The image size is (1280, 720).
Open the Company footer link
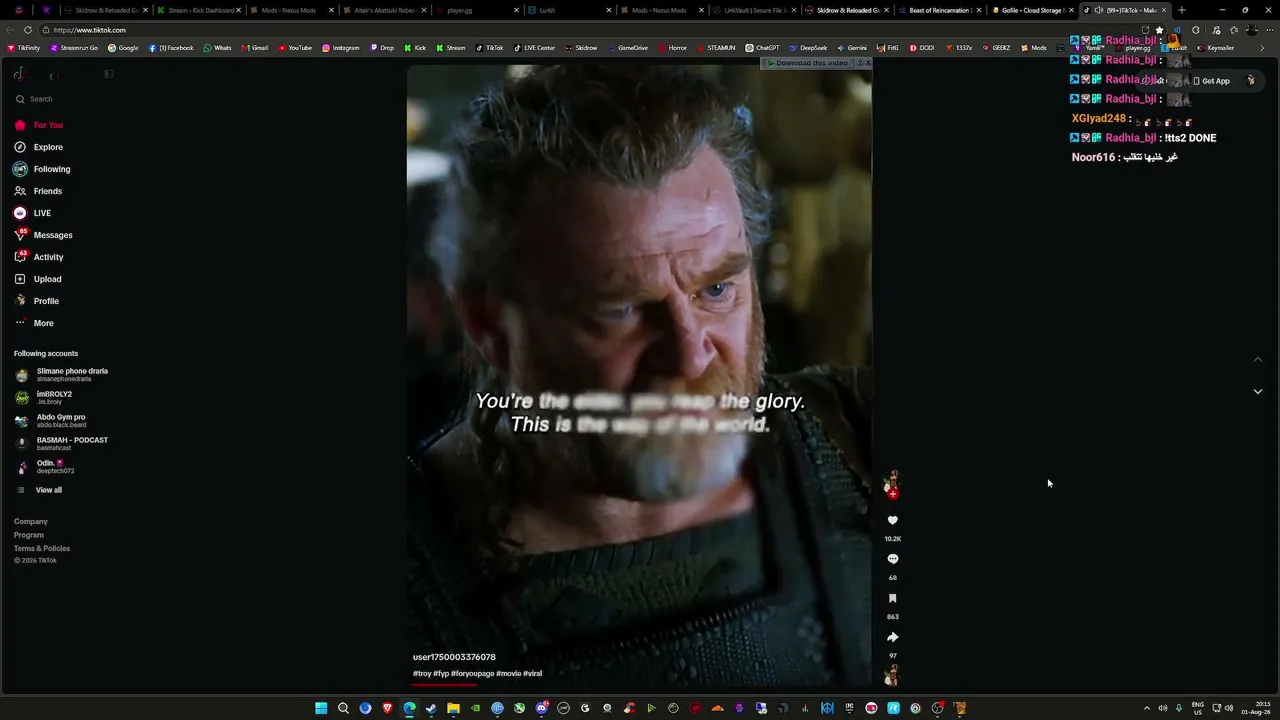pyautogui.click(x=31, y=522)
